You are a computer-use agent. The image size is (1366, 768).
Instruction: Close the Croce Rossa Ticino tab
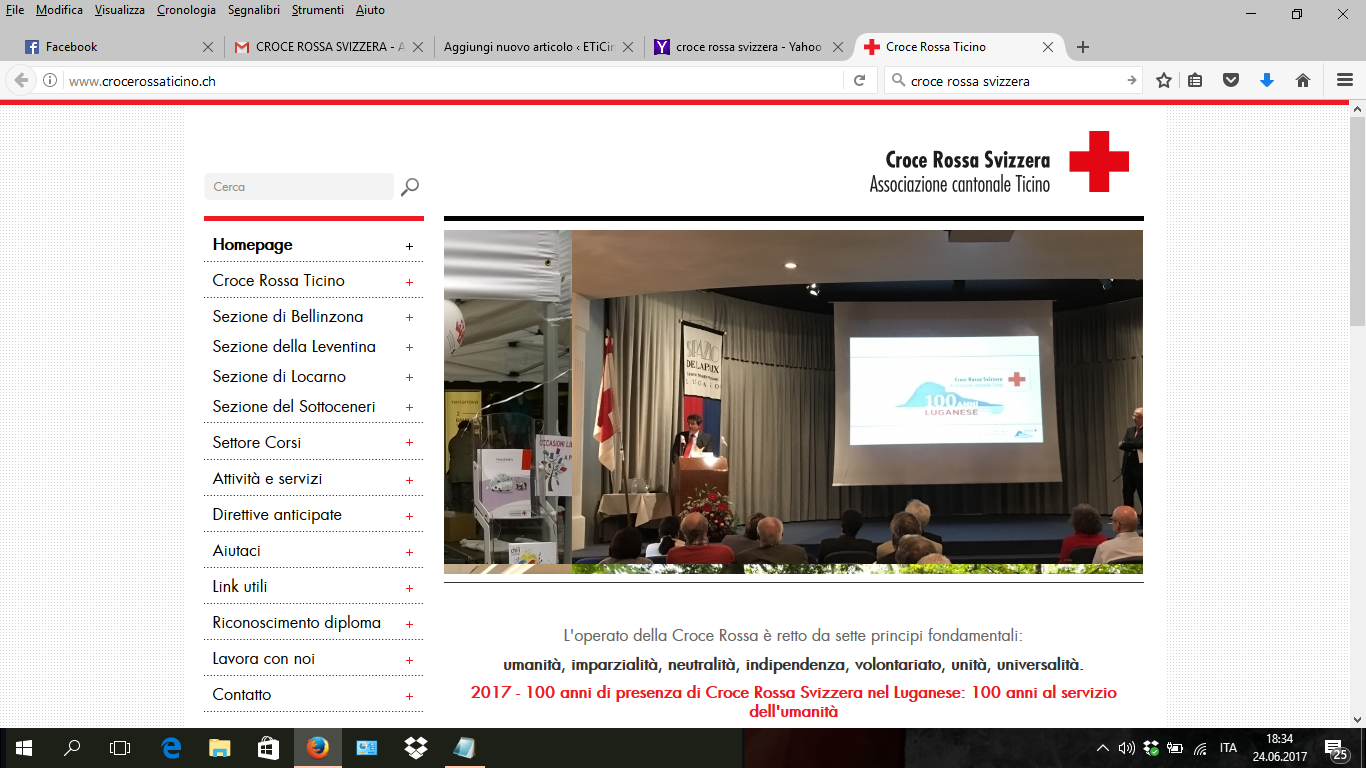pyautogui.click(x=1048, y=47)
